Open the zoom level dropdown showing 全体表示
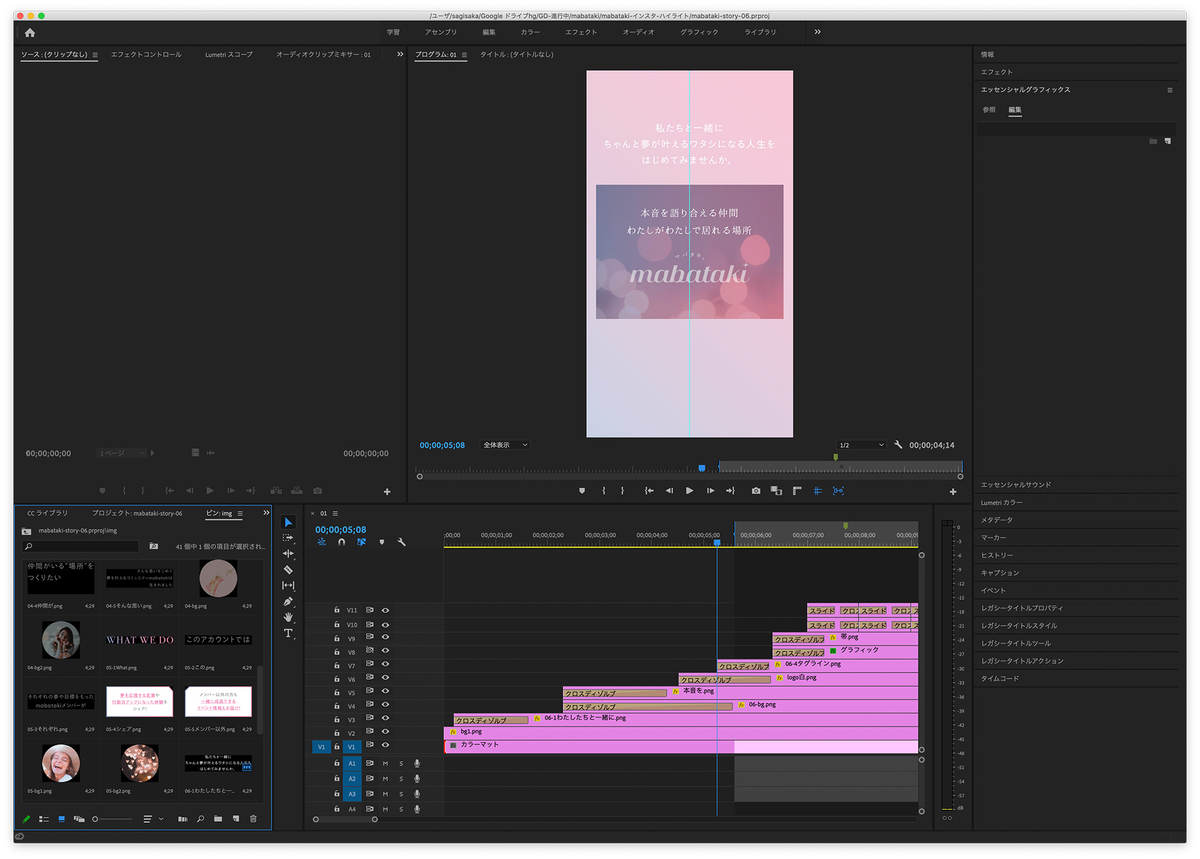Screen dimensions: 1200x859 point(505,445)
